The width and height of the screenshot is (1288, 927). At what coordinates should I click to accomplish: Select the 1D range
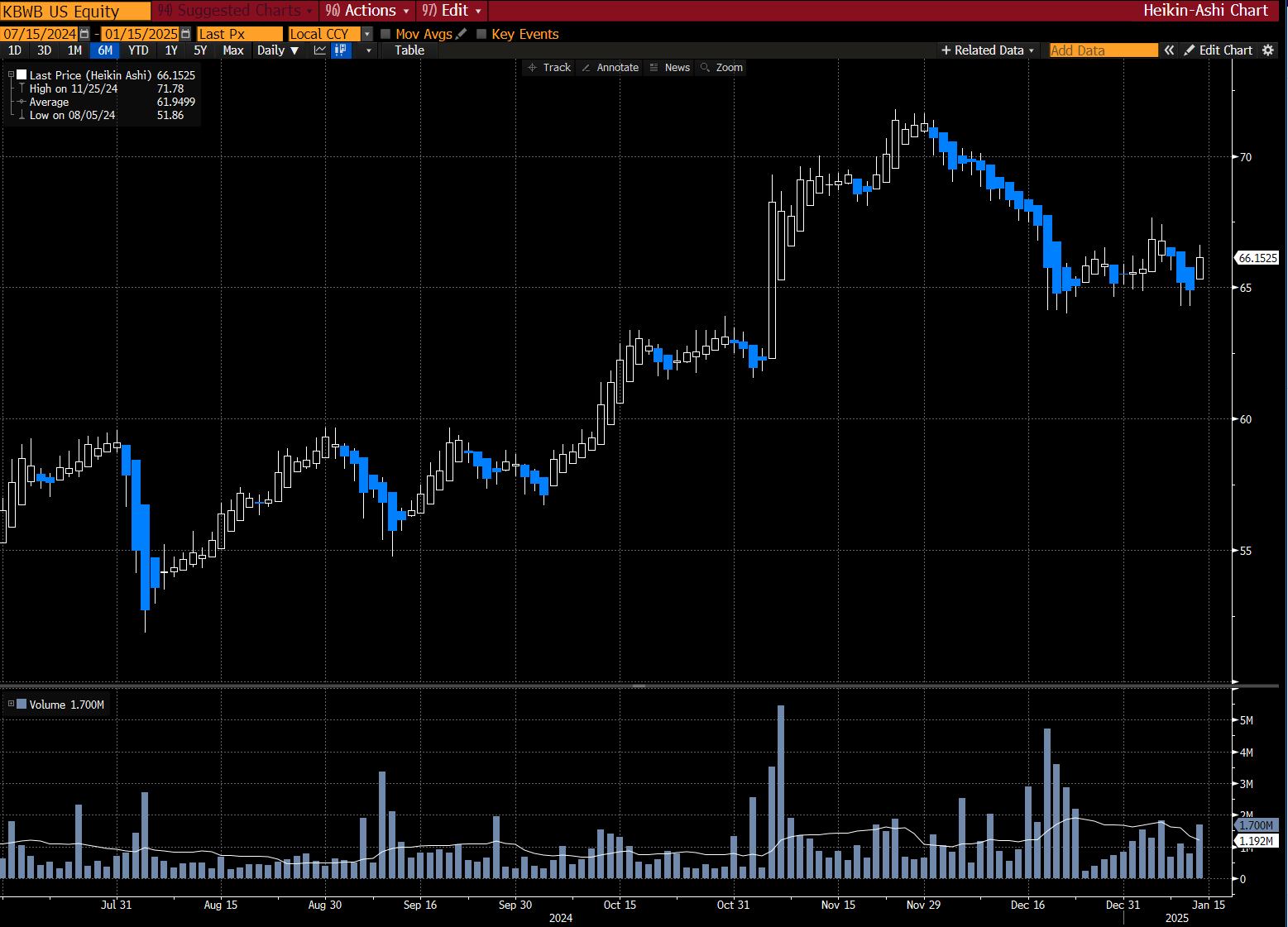15,50
